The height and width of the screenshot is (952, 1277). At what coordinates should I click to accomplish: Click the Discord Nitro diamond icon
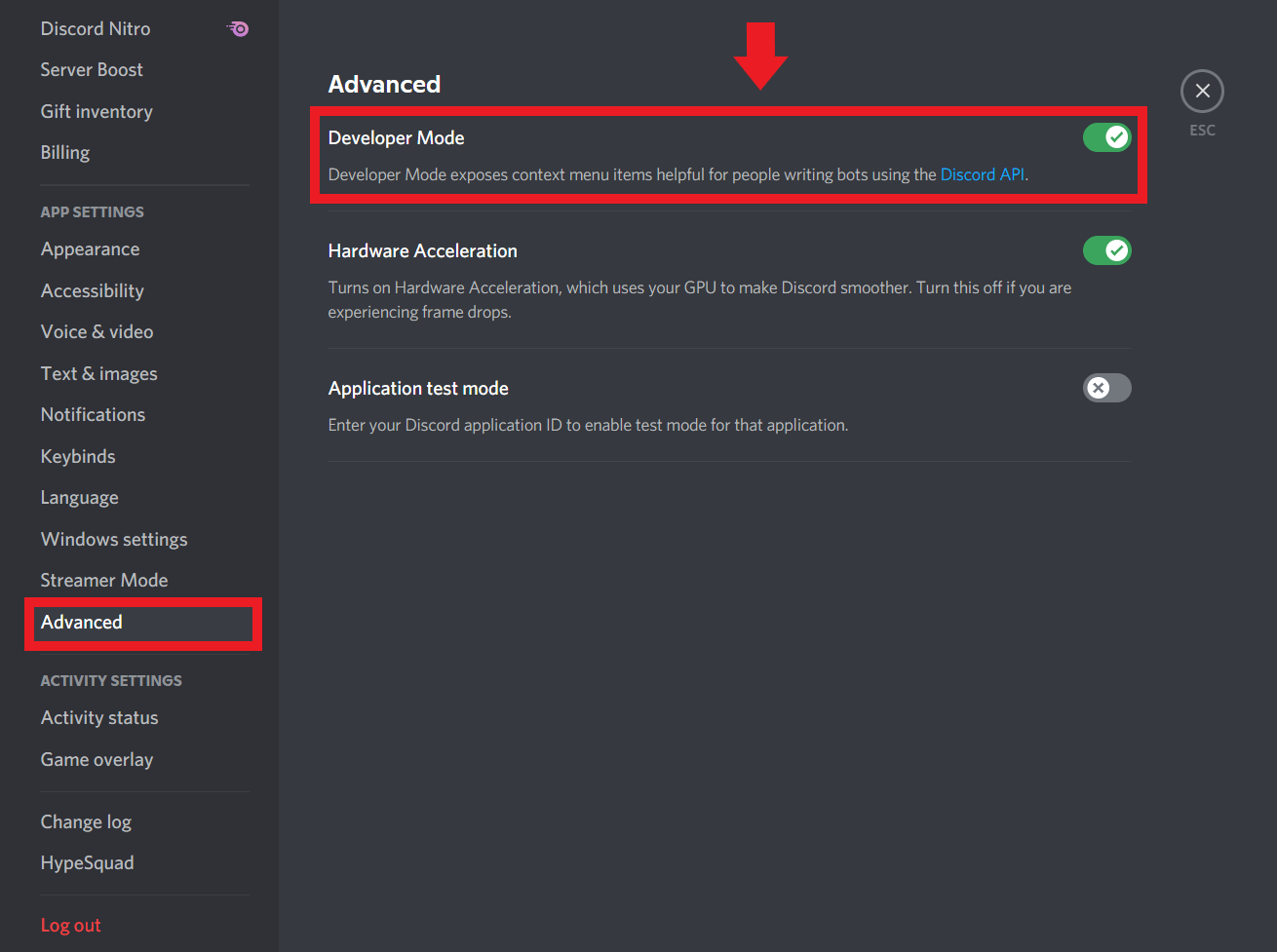(x=237, y=28)
